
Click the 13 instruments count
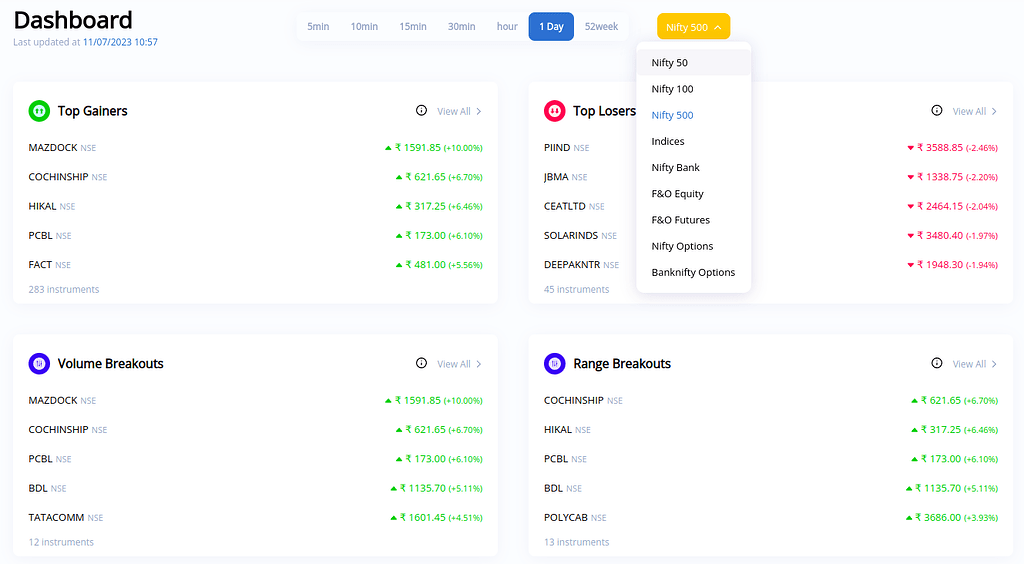(x=577, y=542)
